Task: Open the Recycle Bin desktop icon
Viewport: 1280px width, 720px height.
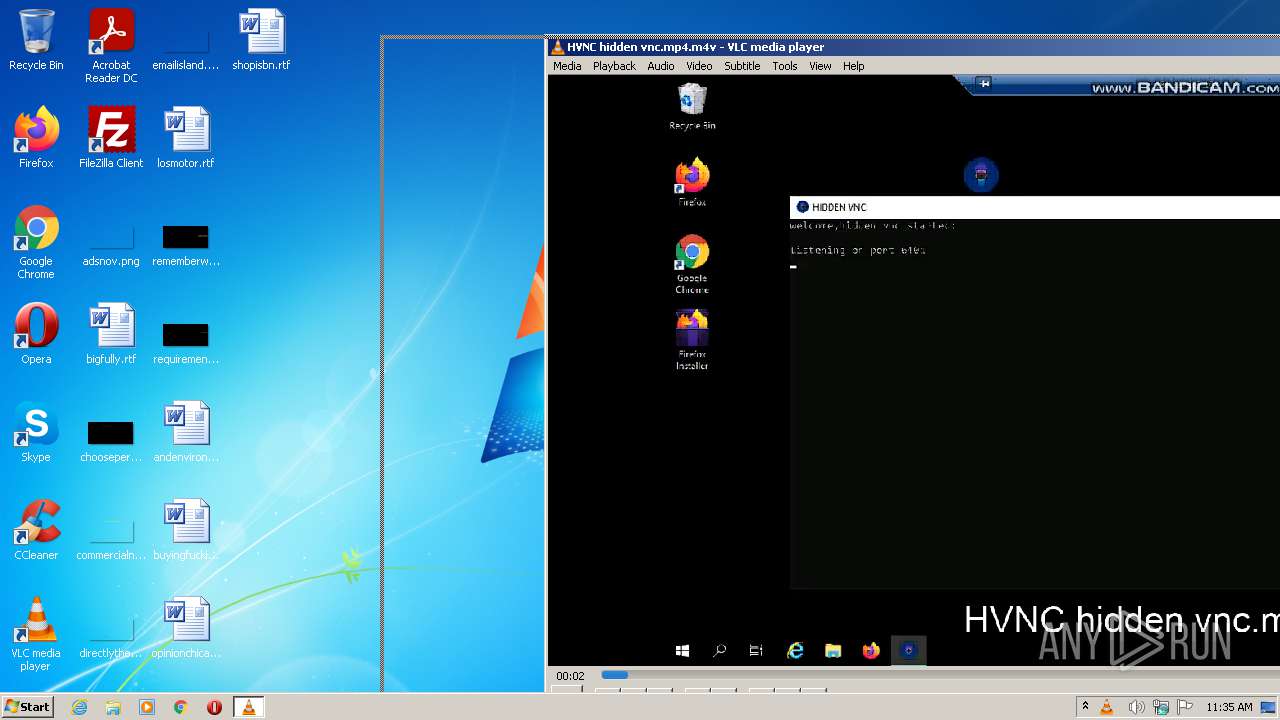Action: (x=36, y=40)
